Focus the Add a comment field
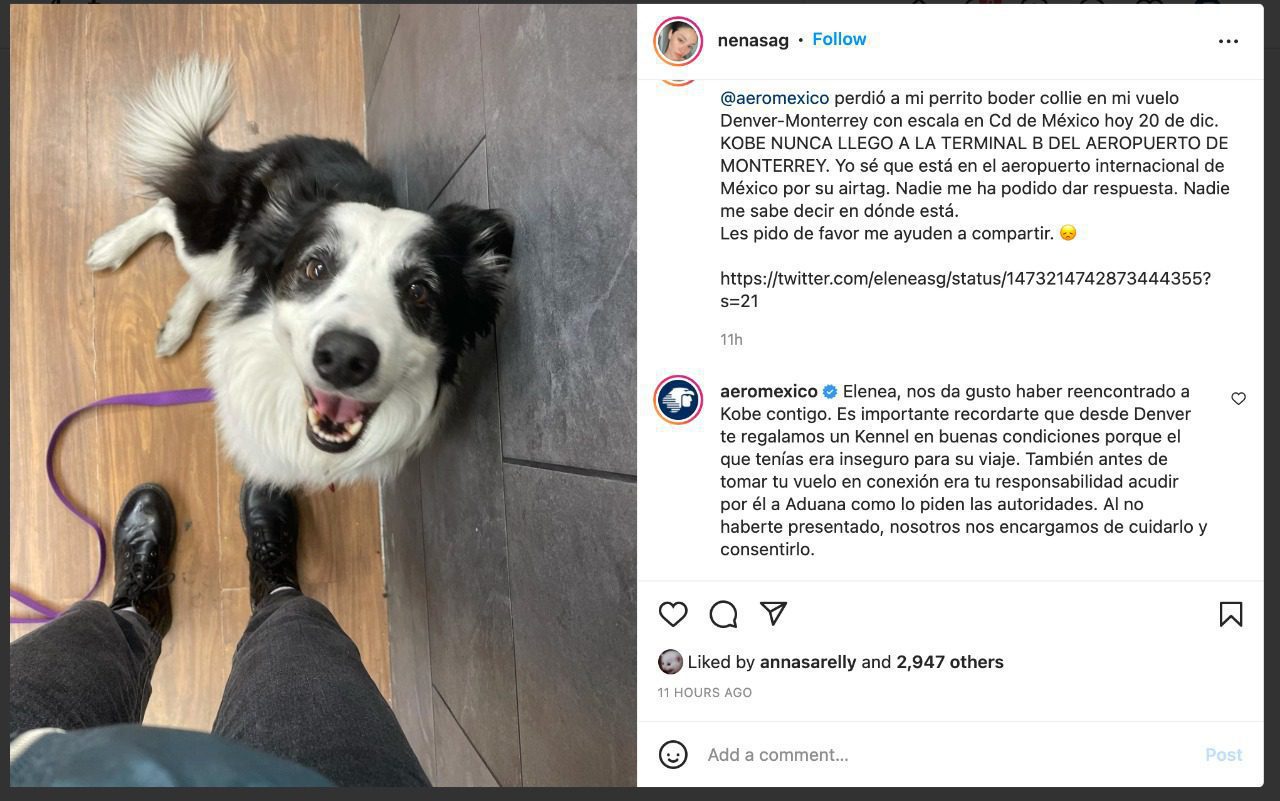The width and height of the screenshot is (1280, 801). coord(945,755)
